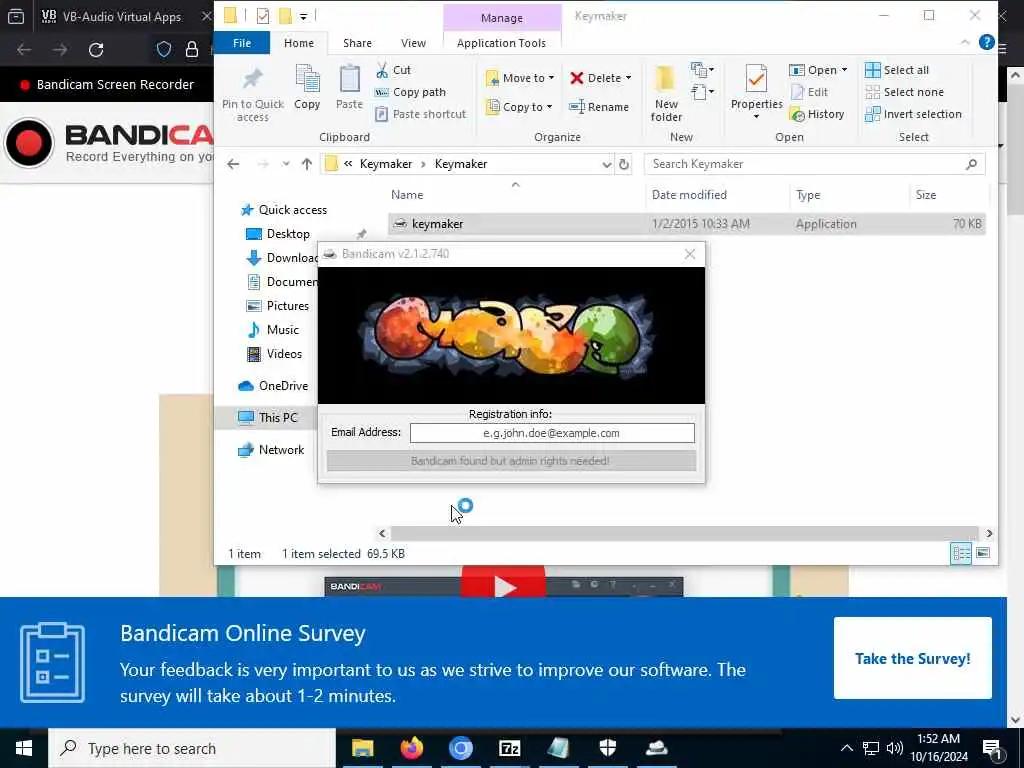Click Select none in ribbon
This screenshot has height=768, width=1024.
(904, 92)
